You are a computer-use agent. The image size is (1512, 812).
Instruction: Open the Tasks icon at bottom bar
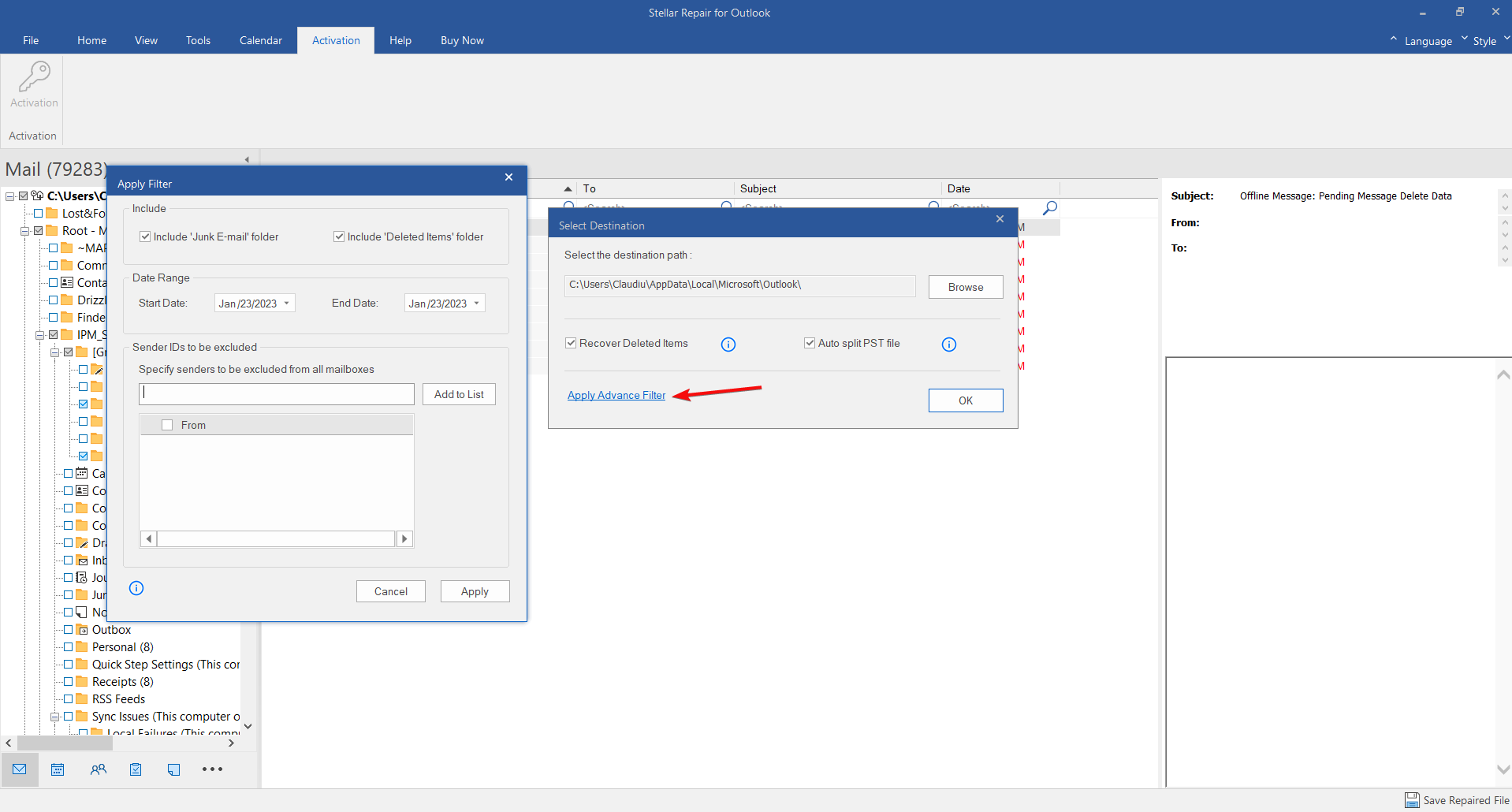136,769
